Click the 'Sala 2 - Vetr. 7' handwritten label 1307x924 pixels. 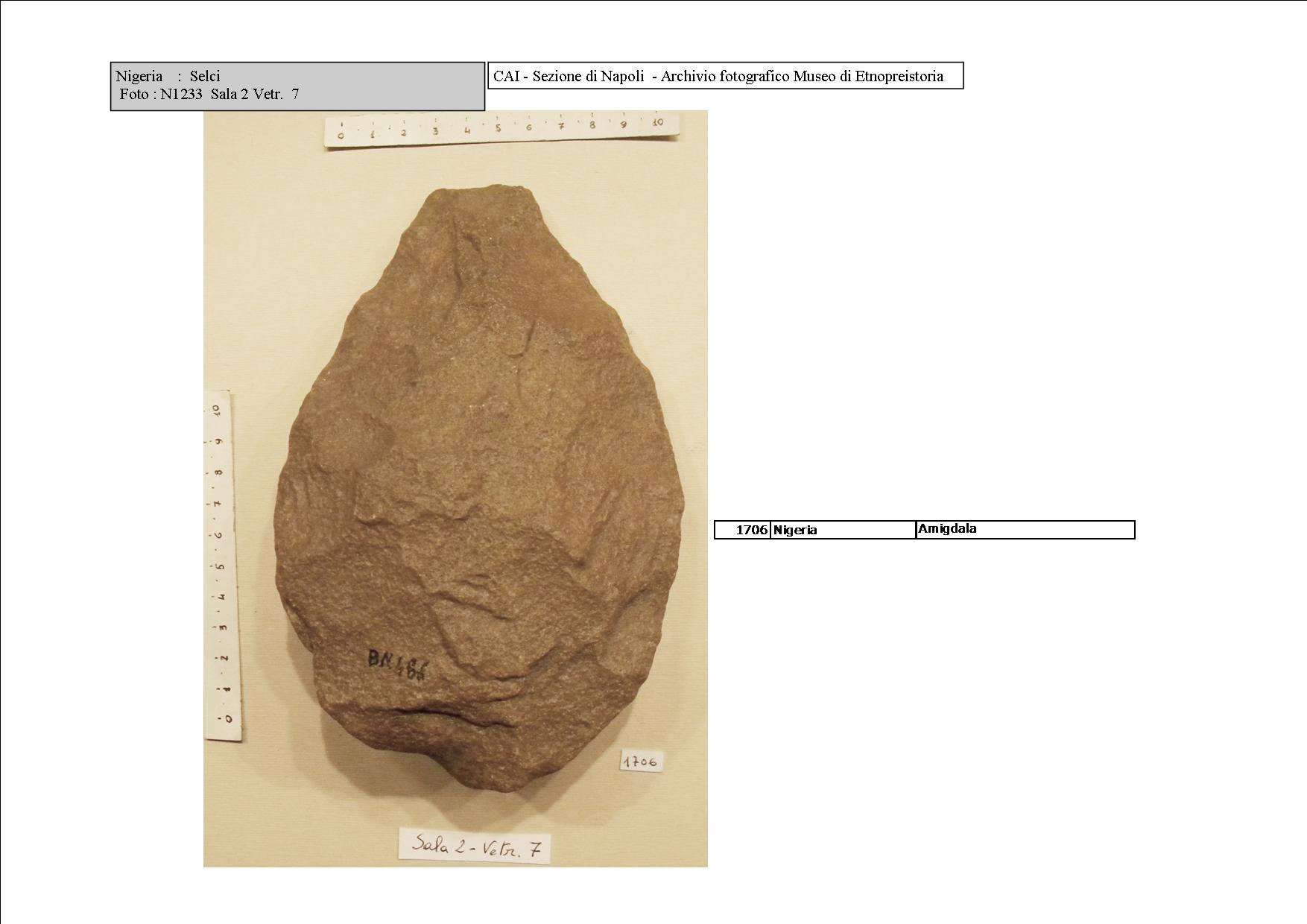click(x=476, y=847)
